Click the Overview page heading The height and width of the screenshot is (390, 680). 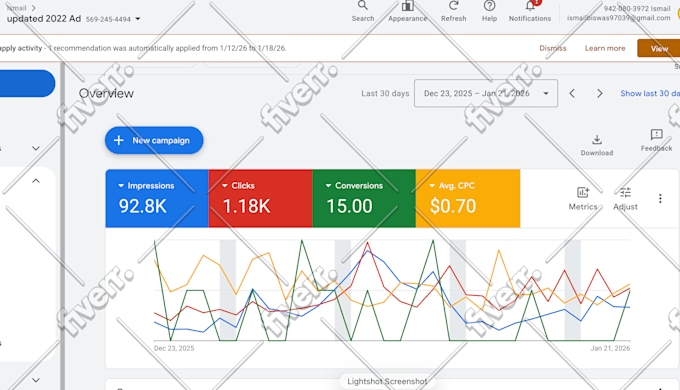coord(106,93)
